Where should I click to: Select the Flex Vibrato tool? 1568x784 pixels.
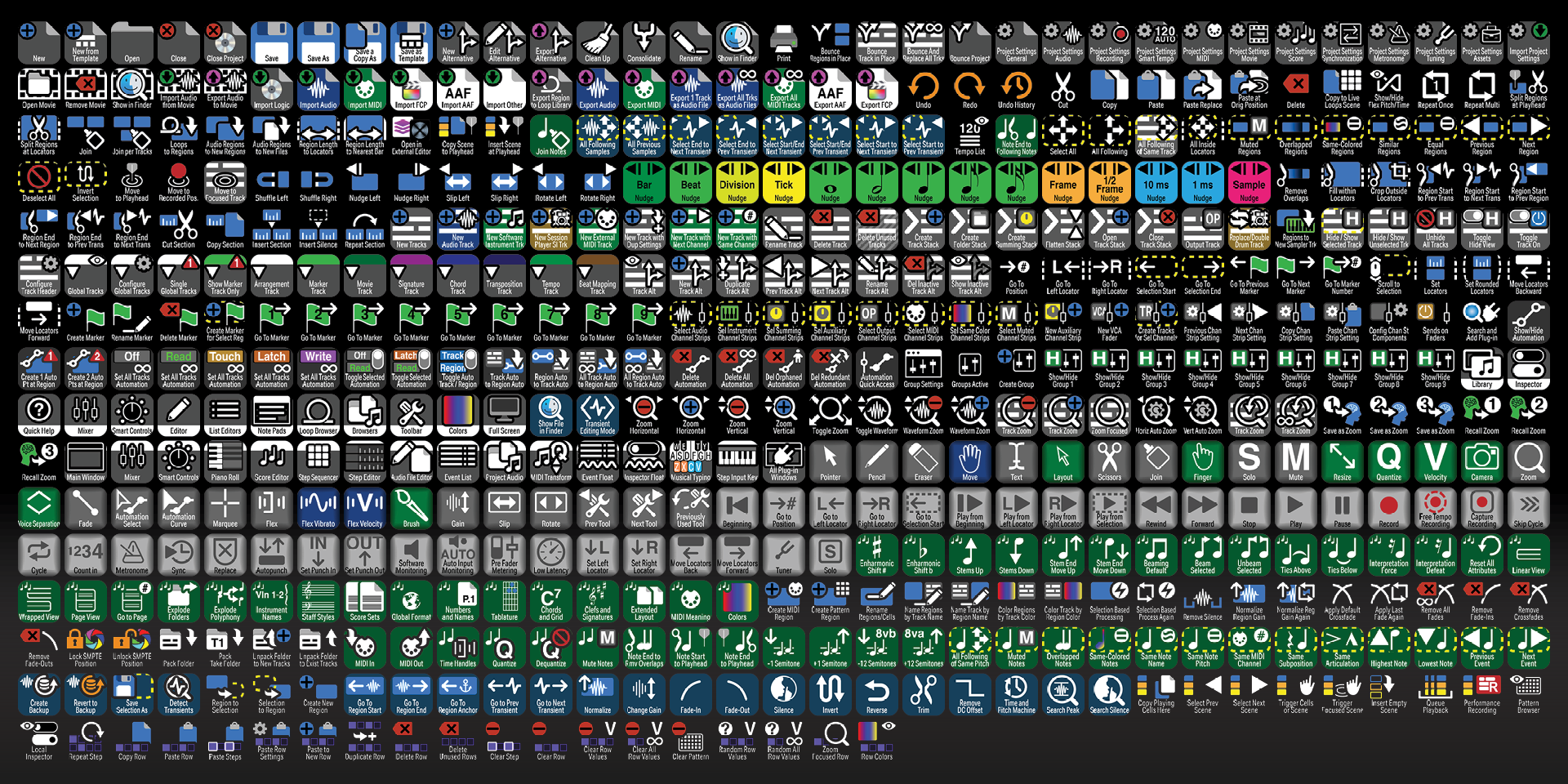pos(318,508)
